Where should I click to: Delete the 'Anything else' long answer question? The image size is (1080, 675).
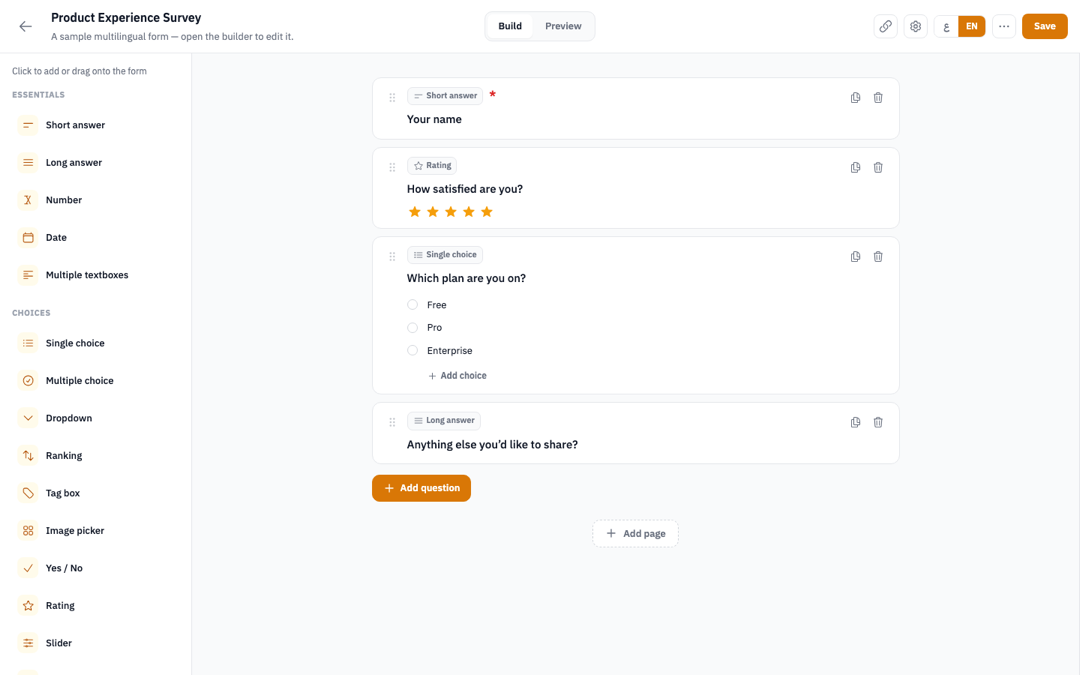(x=878, y=422)
